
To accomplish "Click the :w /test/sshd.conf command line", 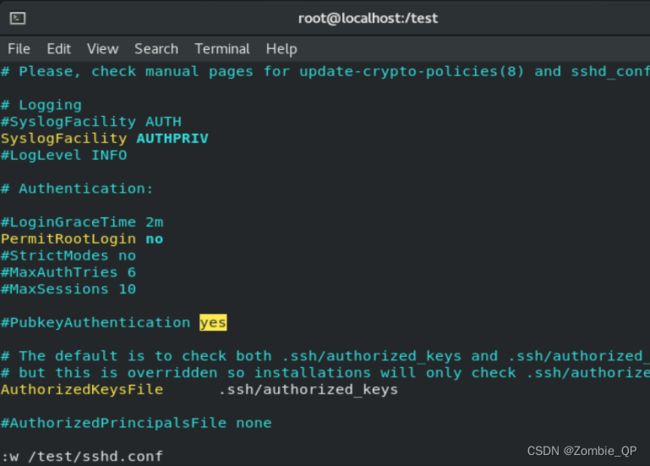I will (82, 456).
